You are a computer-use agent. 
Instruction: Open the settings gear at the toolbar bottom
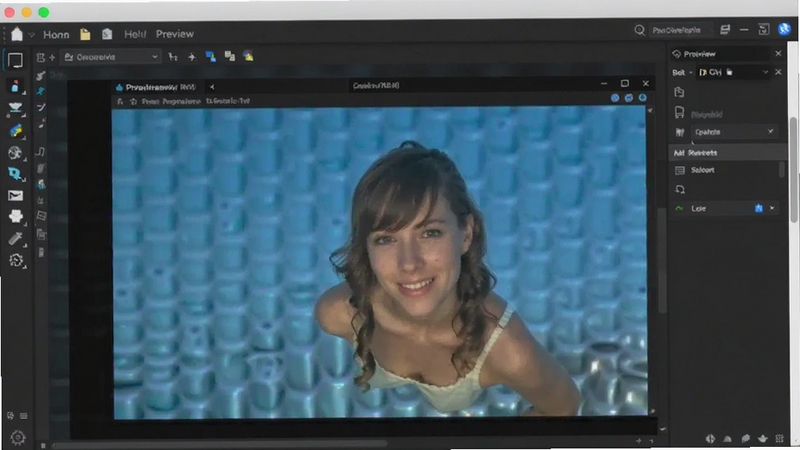(18, 437)
